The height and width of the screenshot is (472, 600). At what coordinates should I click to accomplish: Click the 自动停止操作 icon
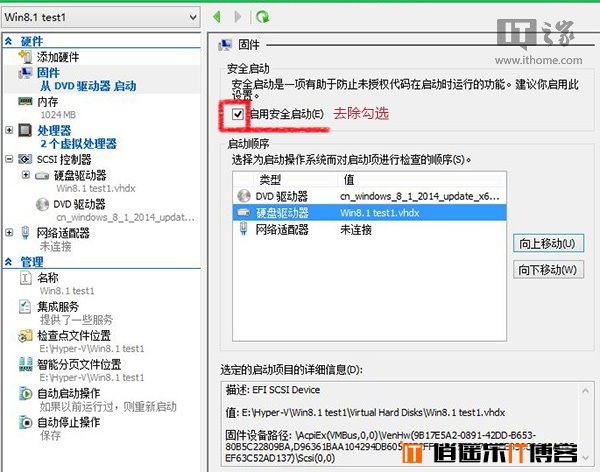25,422
